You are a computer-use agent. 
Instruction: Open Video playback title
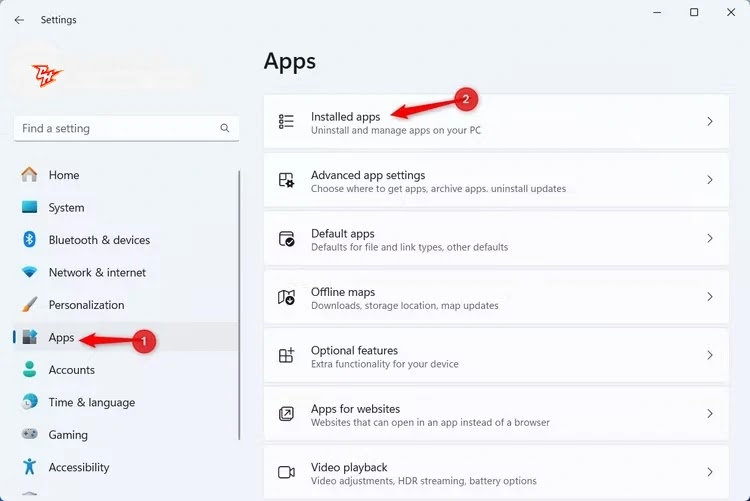349,467
